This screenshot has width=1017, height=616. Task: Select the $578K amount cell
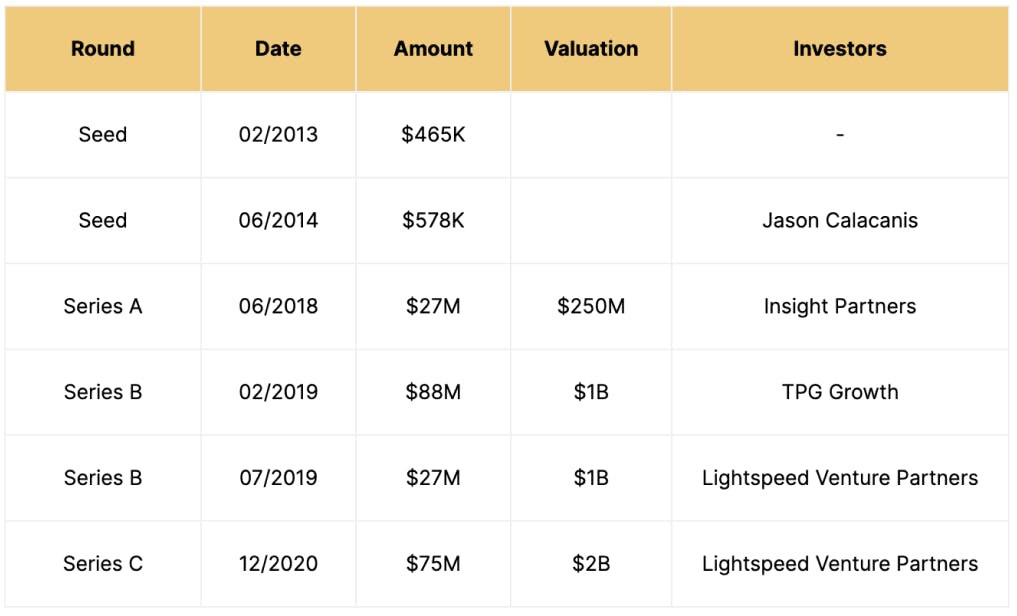(x=433, y=220)
